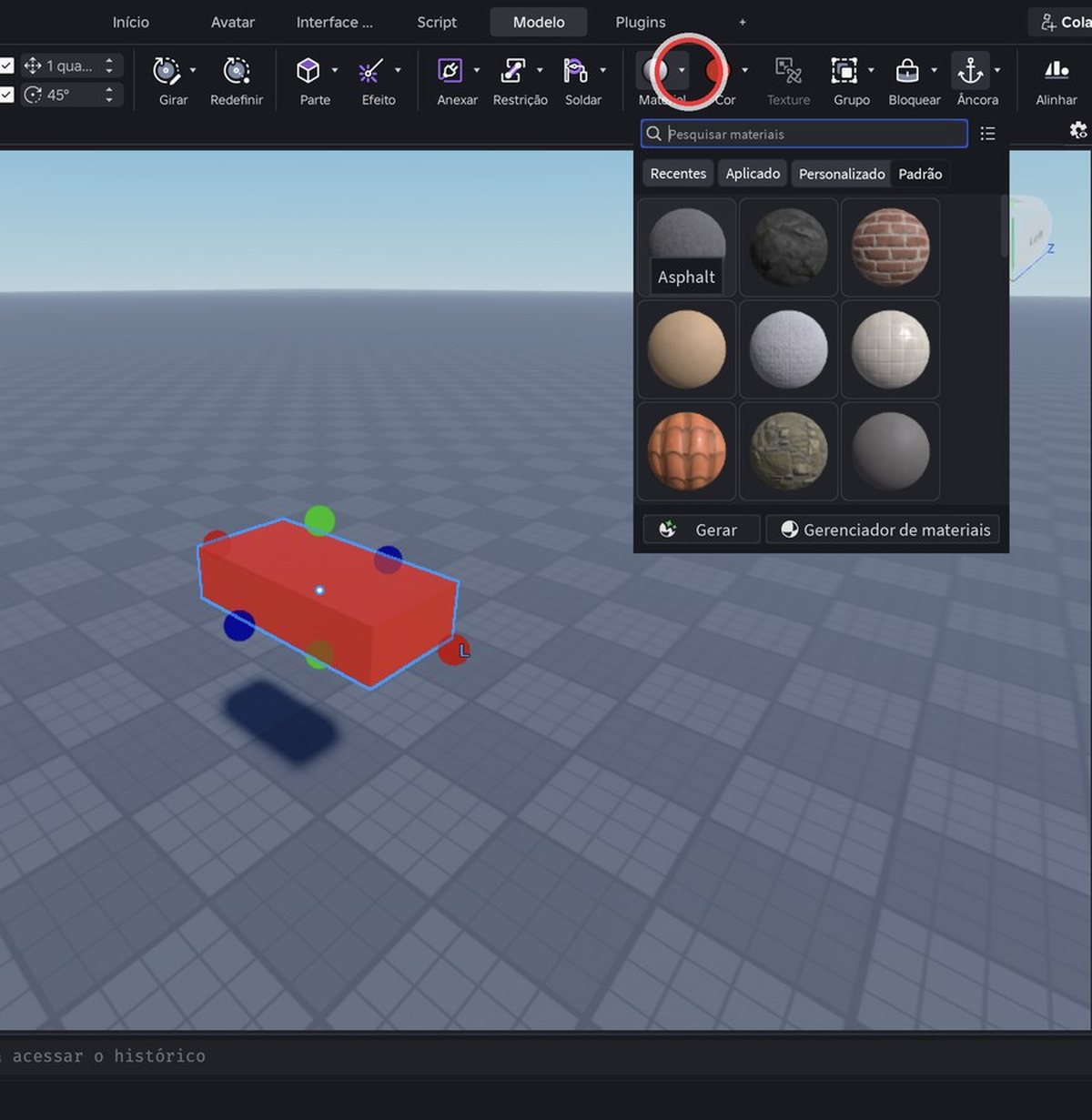
Task: Show Personalizado materials filter
Action: tap(842, 173)
